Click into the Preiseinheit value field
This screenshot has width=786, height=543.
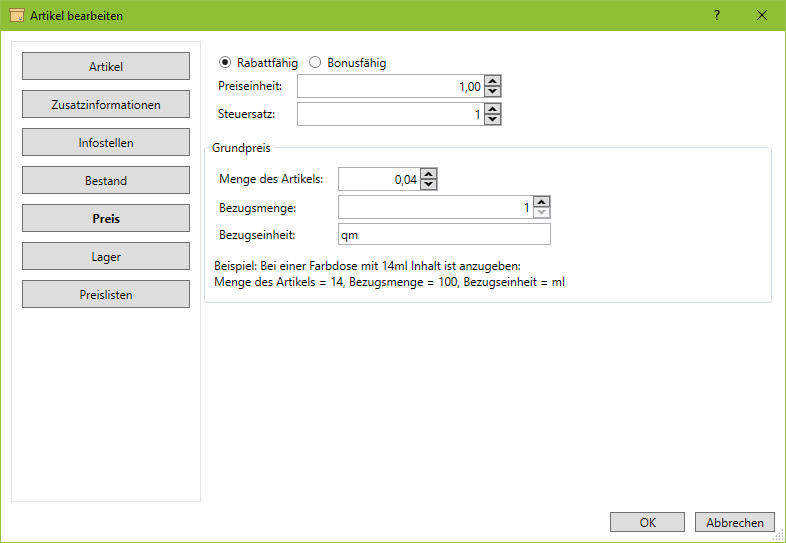pyautogui.click(x=390, y=87)
